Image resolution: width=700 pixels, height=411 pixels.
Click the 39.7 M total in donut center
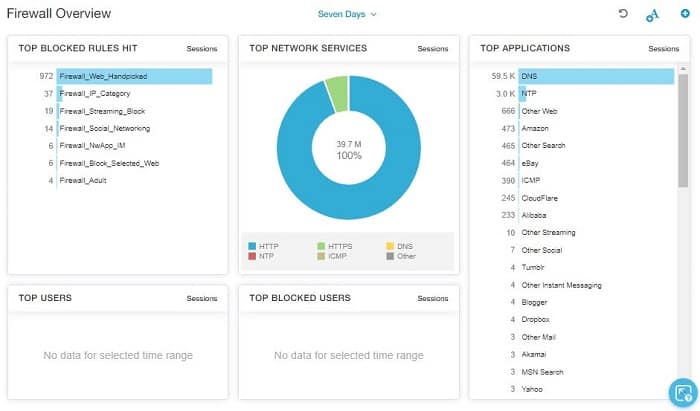pos(349,144)
